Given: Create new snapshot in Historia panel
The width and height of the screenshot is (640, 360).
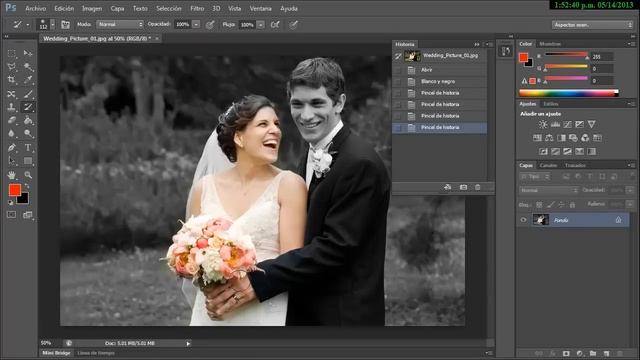Looking at the screenshot, I should click(x=463, y=187).
